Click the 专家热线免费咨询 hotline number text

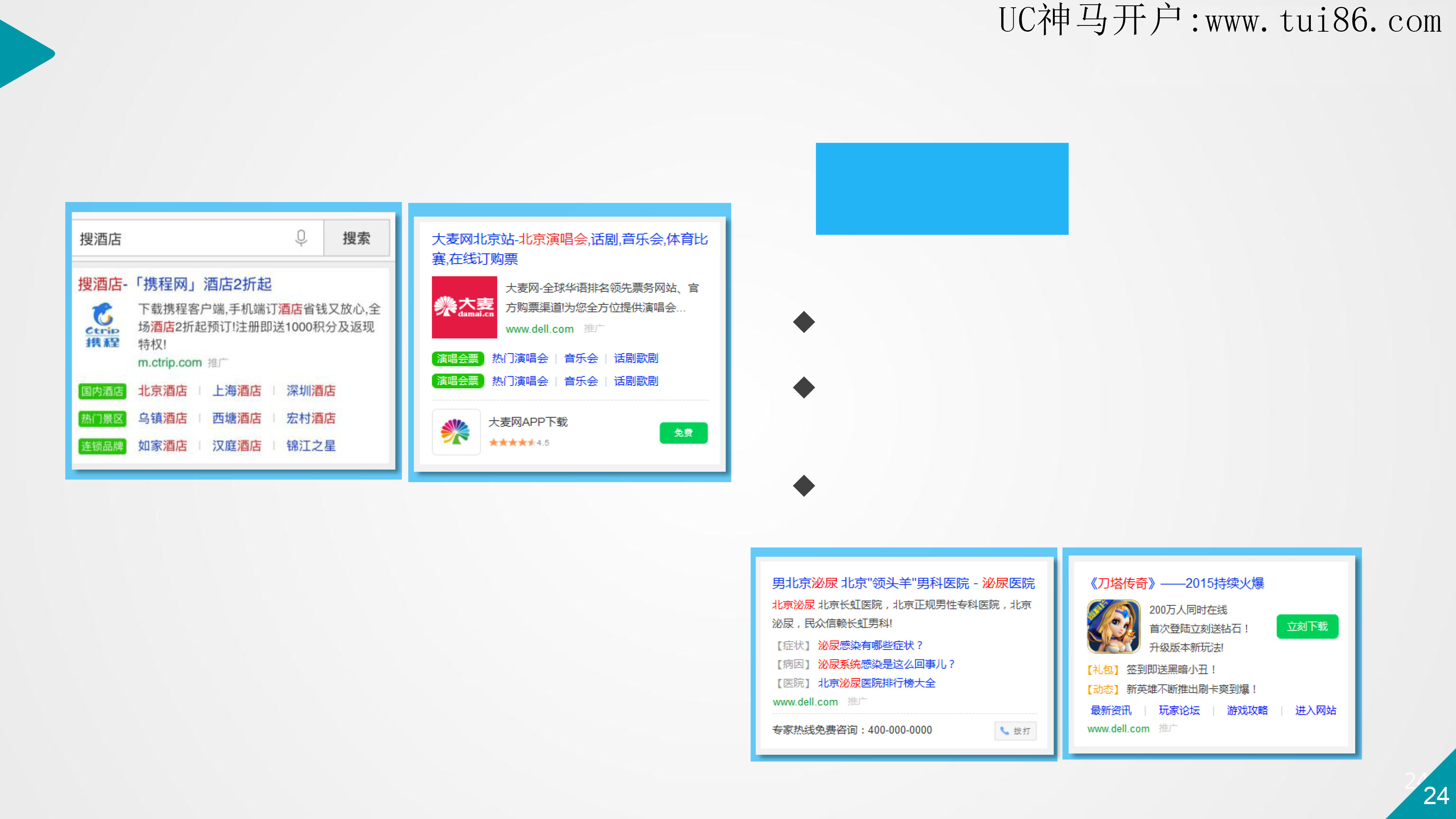point(852,730)
